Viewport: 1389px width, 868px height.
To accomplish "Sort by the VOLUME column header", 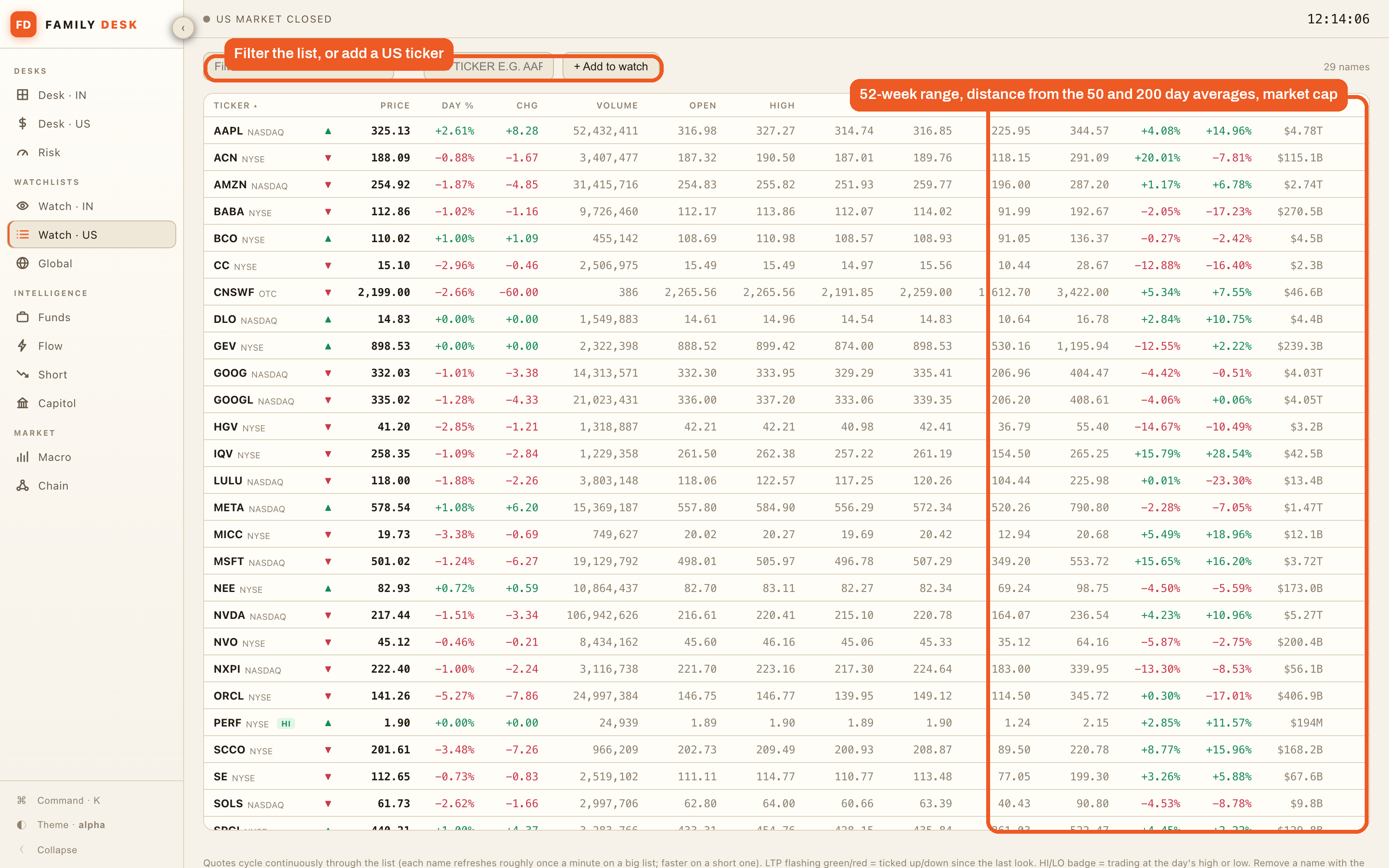I will (x=617, y=105).
